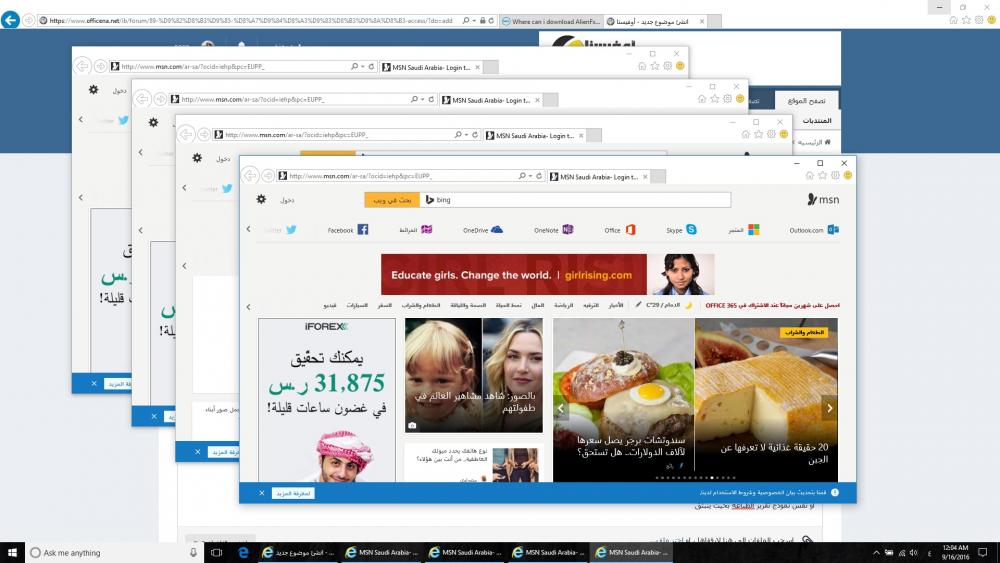The width and height of the screenshot is (1000, 563).
Task: Open the Office icon link
Action: pos(630,230)
